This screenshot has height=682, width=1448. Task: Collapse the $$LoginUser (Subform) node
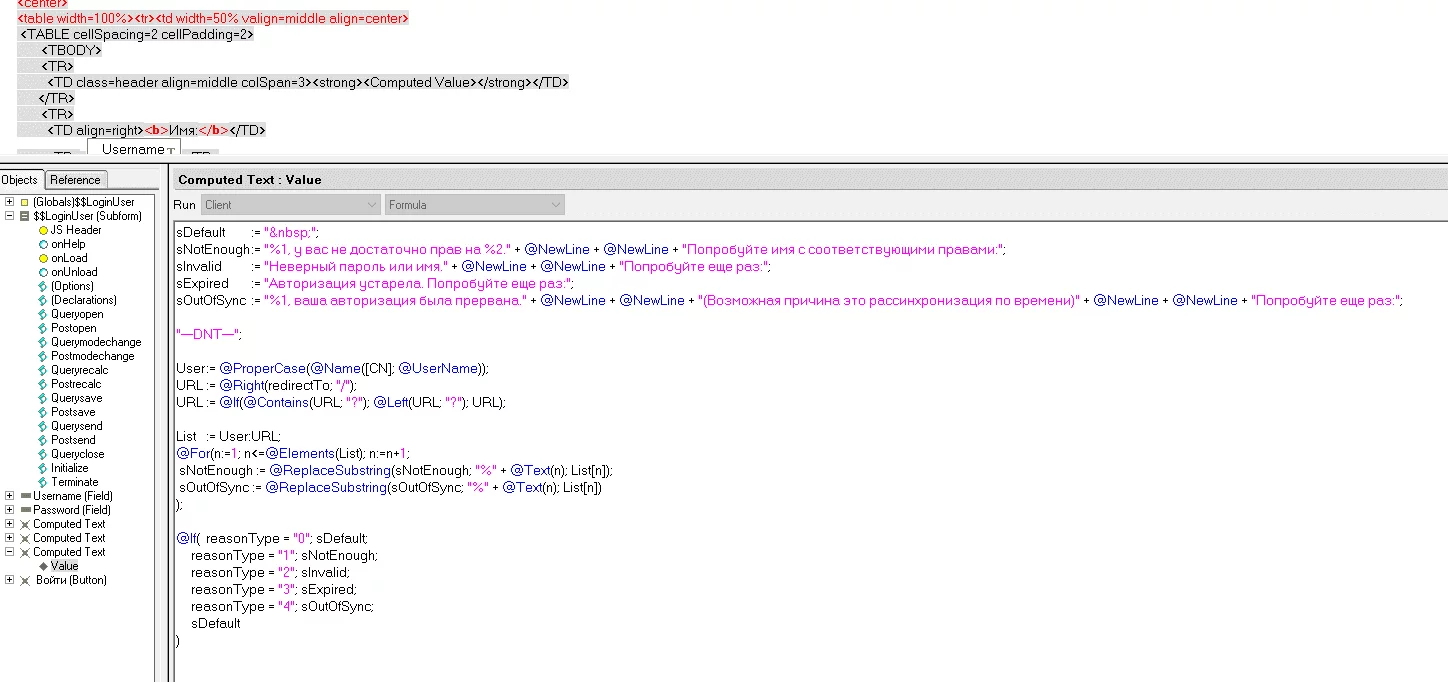pyautogui.click(x=9, y=216)
